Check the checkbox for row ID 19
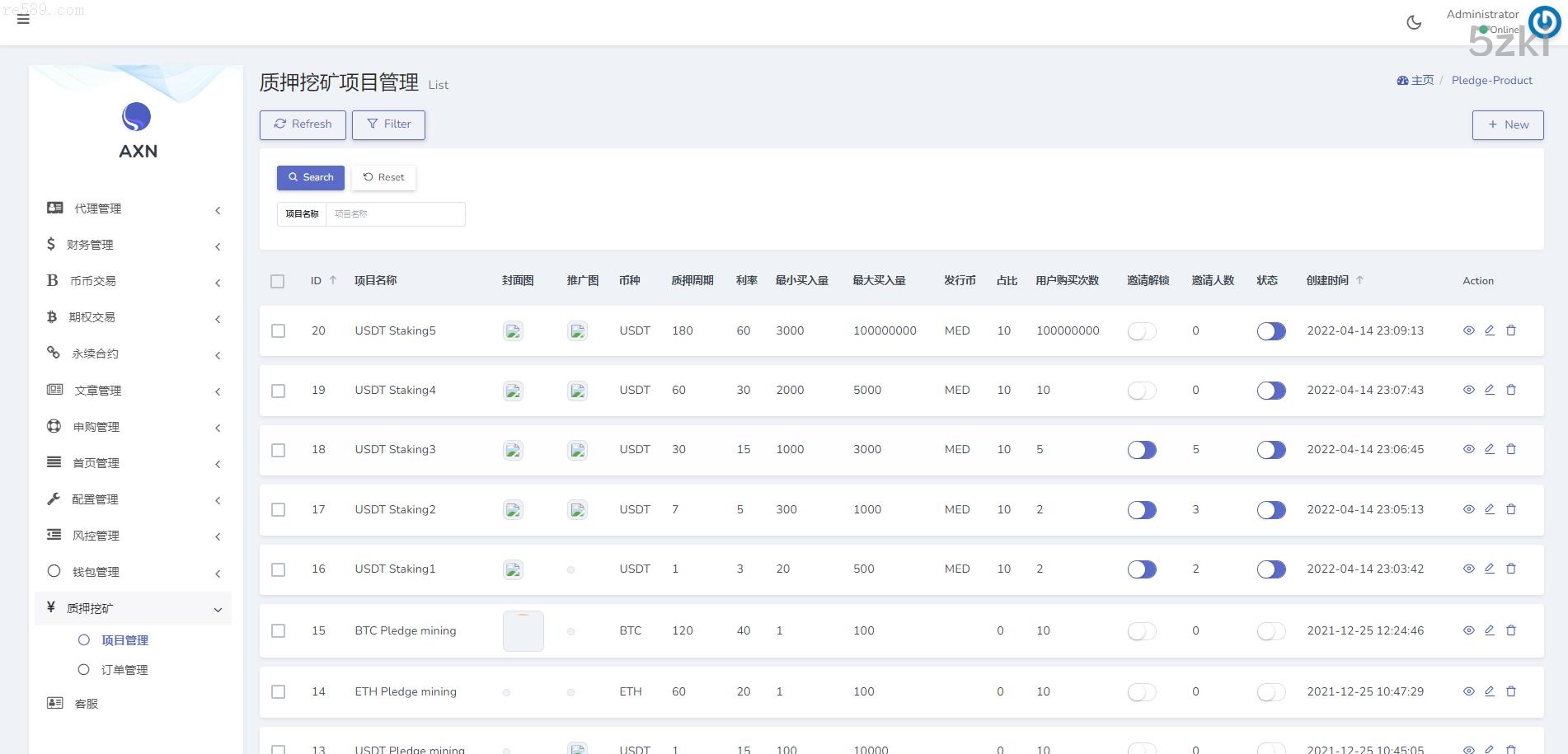Viewport: 1568px width, 754px height. pos(279,391)
